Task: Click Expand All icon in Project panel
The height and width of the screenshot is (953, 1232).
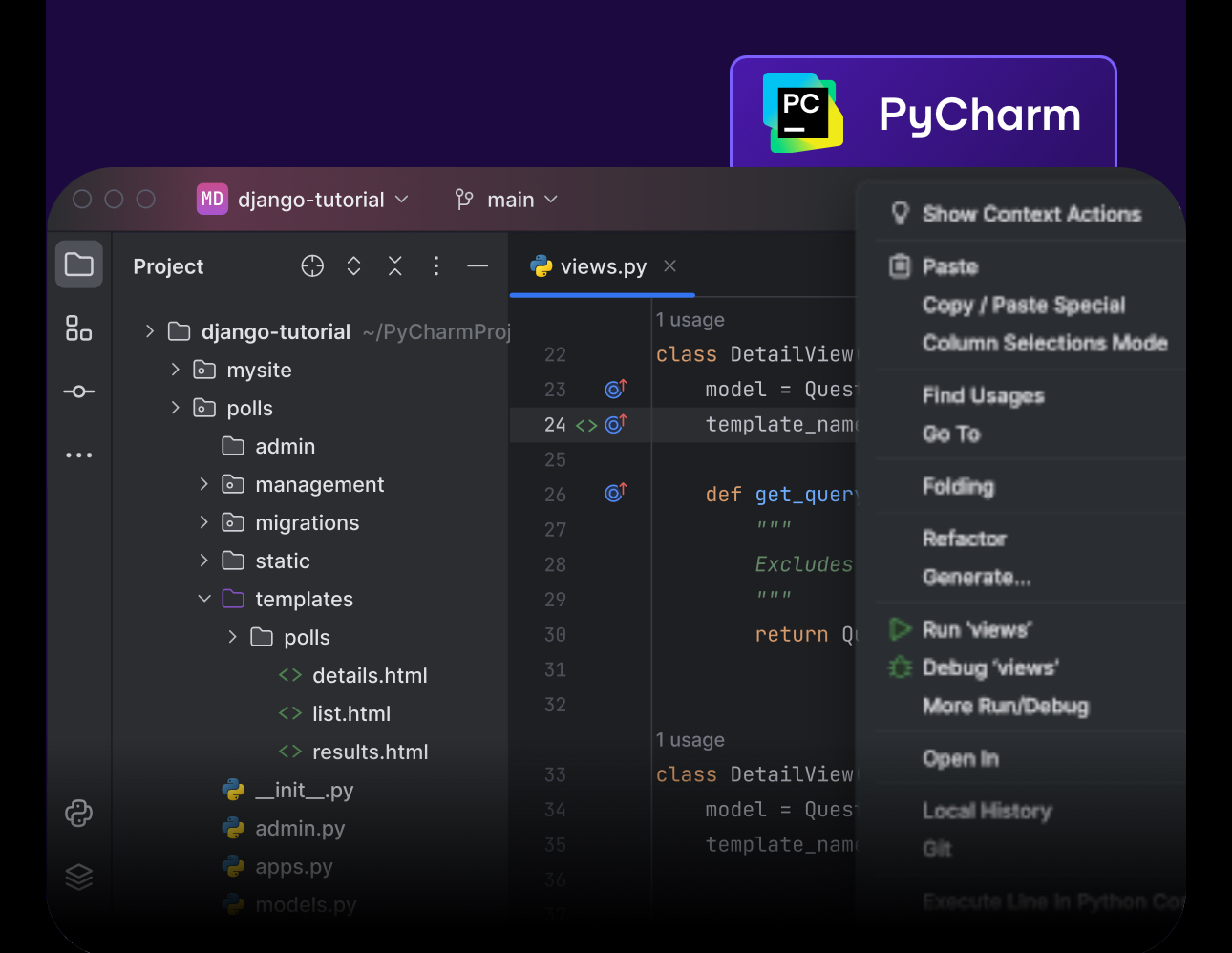Action: [353, 265]
